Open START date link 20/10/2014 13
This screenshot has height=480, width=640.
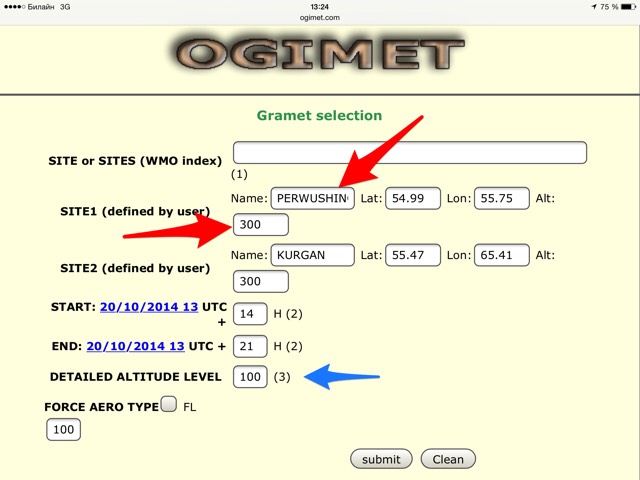coord(149,307)
